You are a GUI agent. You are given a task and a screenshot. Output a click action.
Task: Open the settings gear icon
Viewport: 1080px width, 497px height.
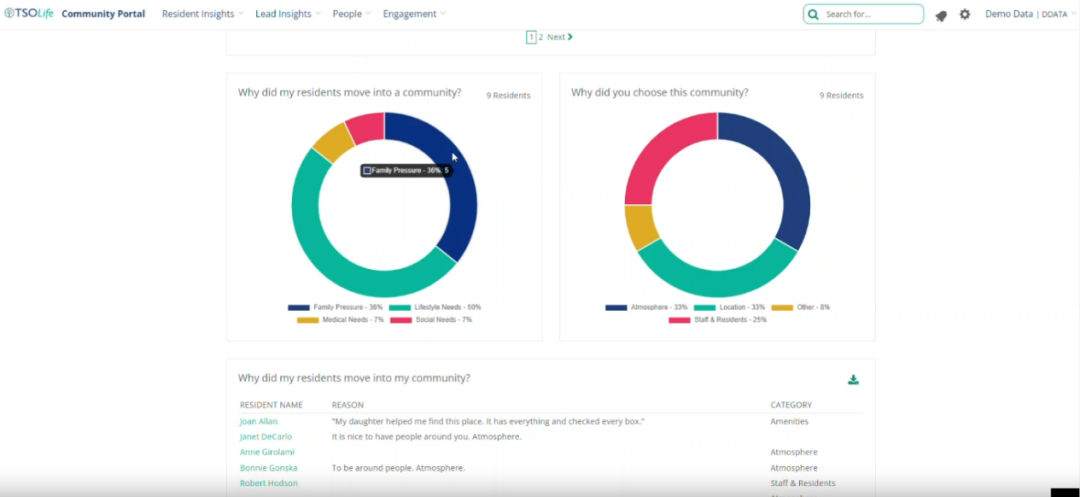965,15
